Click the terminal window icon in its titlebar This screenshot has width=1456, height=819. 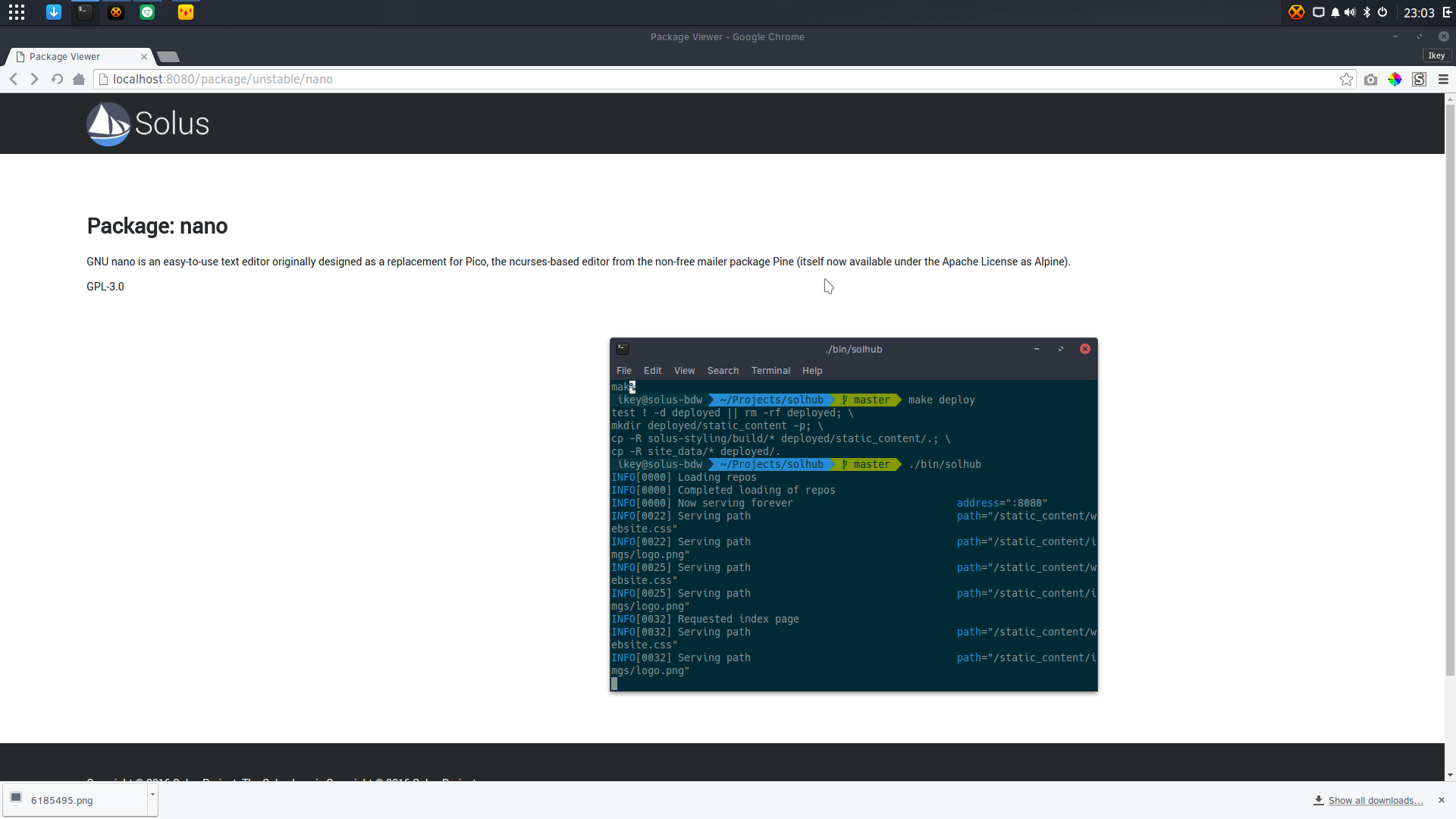[x=623, y=349]
